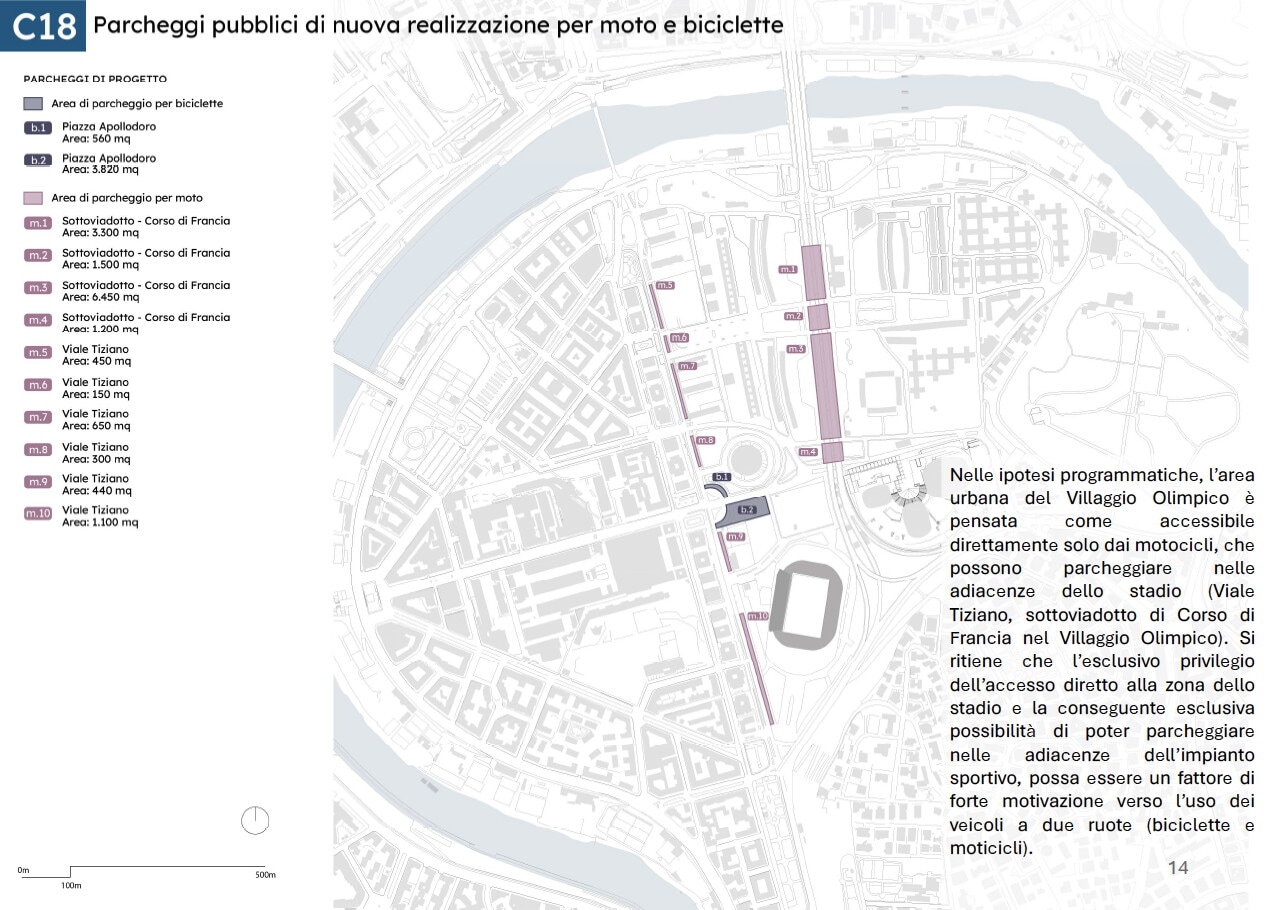
Task: Click page number 14
Action: coord(1178,867)
